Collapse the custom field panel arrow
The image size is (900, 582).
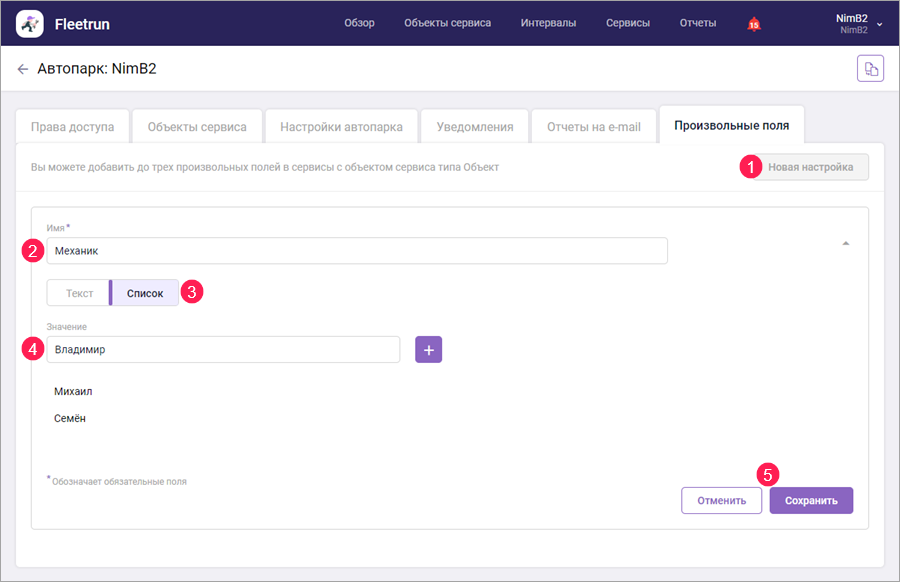click(845, 243)
